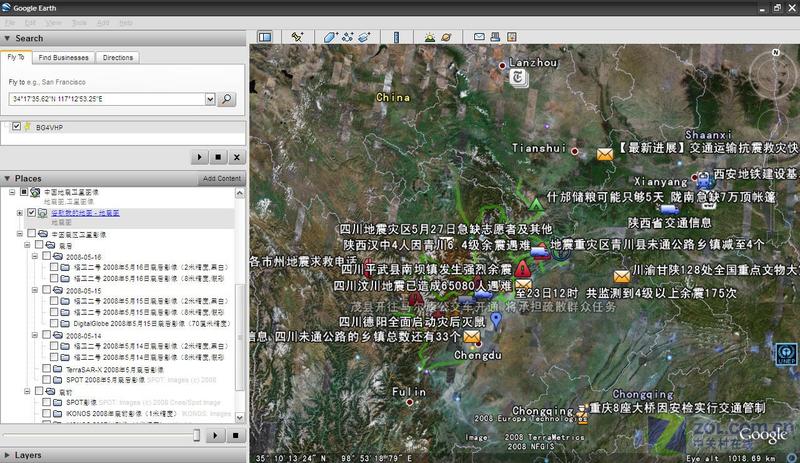Click the train icon near Xianyang
The image size is (800, 463).
click(704, 179)
